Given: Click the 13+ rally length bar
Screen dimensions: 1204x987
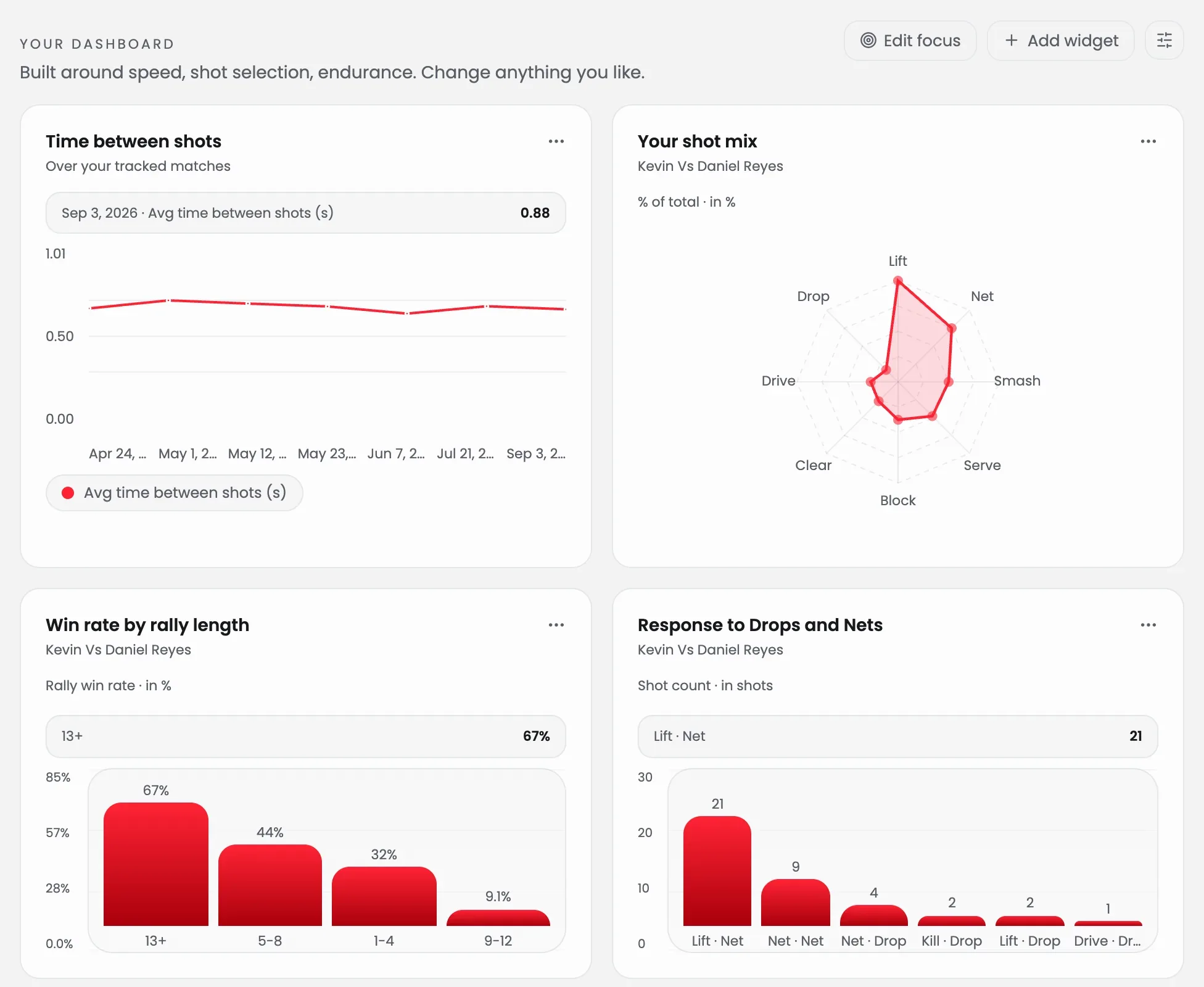Looking at the screenshot, I should [x=156, y=864].
